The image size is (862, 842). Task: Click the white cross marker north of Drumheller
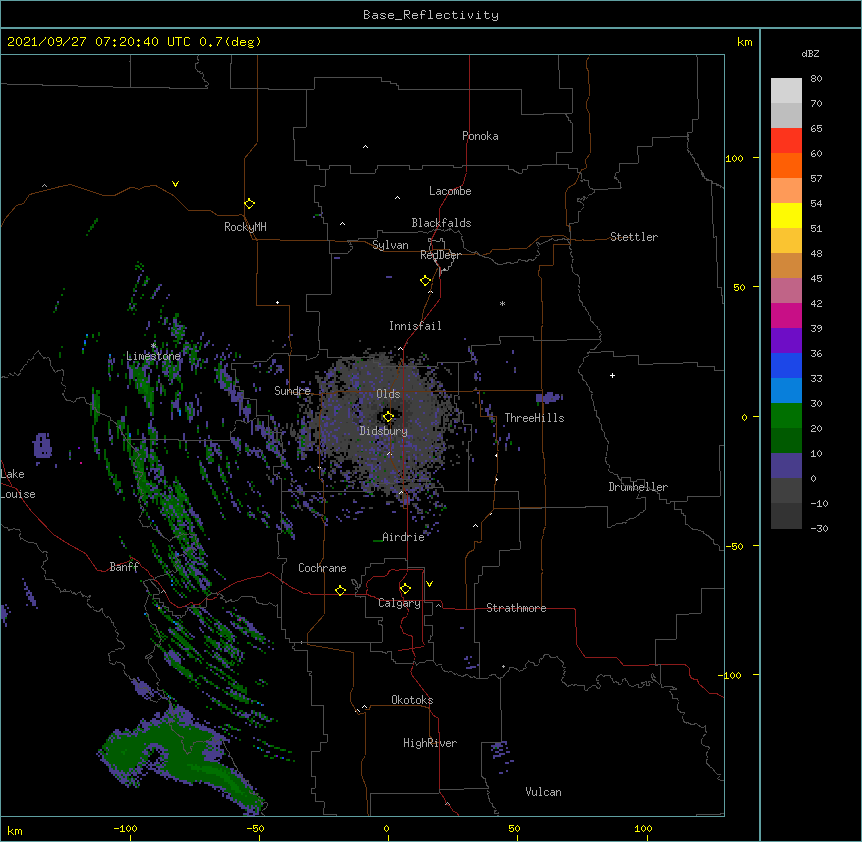coord(612,375)
